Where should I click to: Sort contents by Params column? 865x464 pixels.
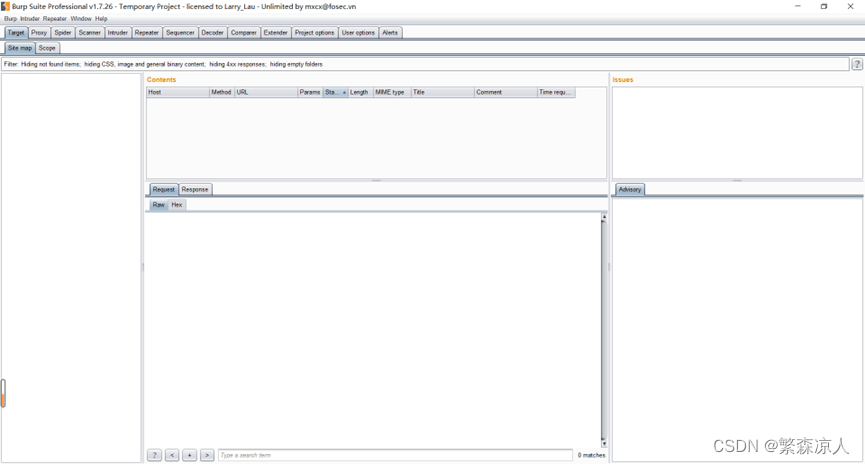click(x=310, y=92)
